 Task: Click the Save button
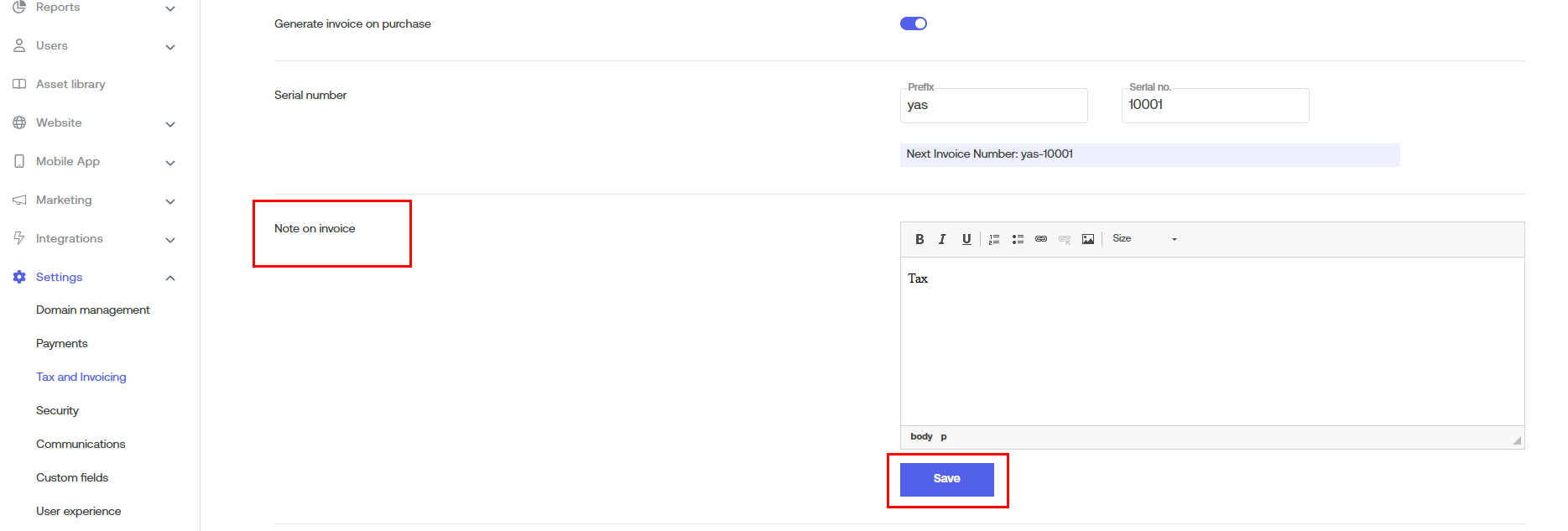pyautogui.click(x=946, y=479)
